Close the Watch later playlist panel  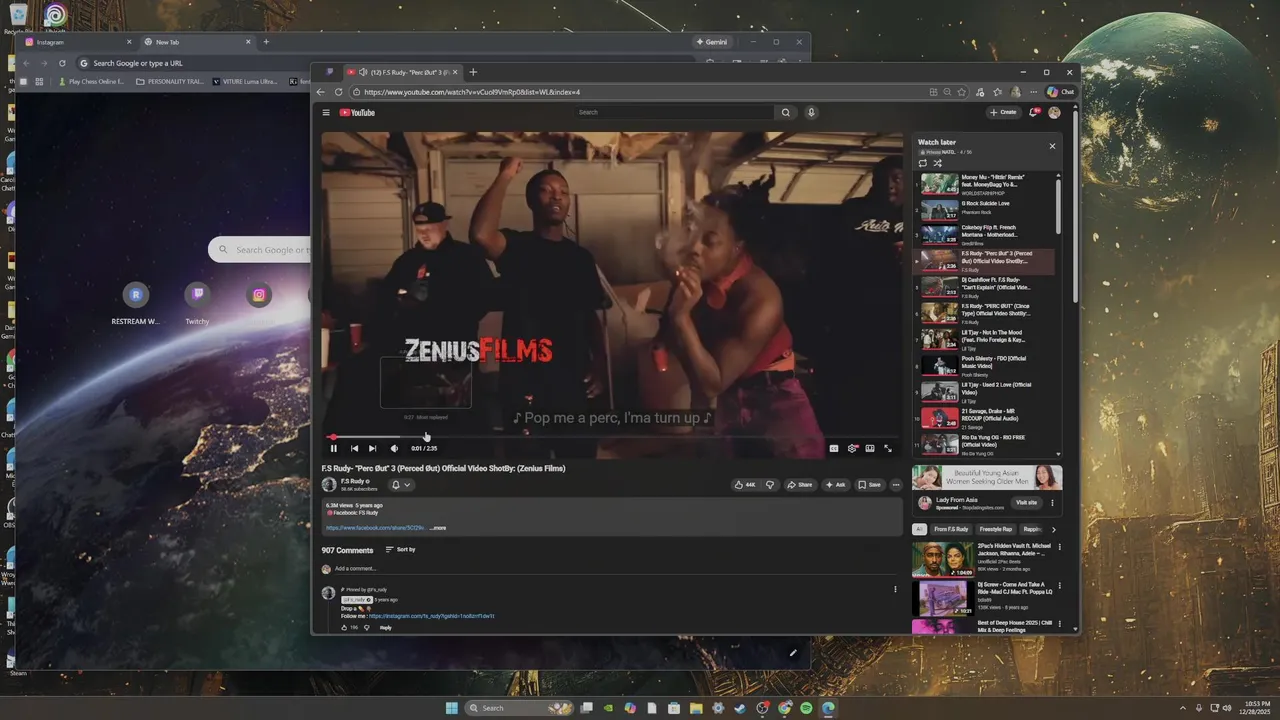[1052, 146]
